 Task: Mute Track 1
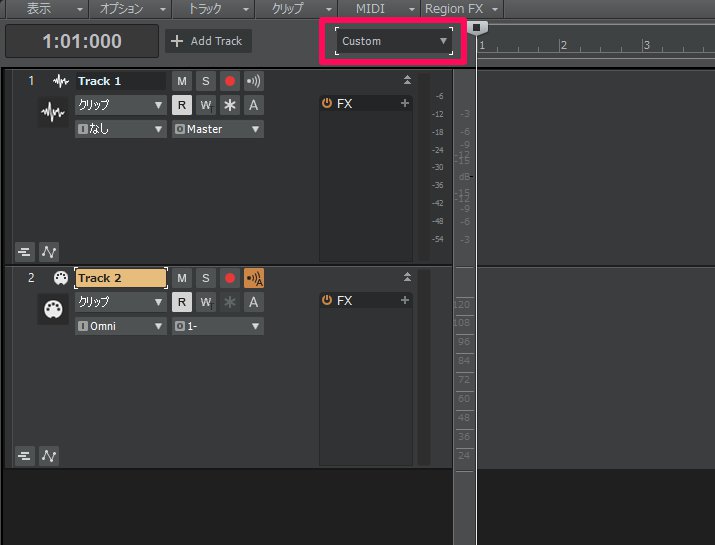point(182,81)
